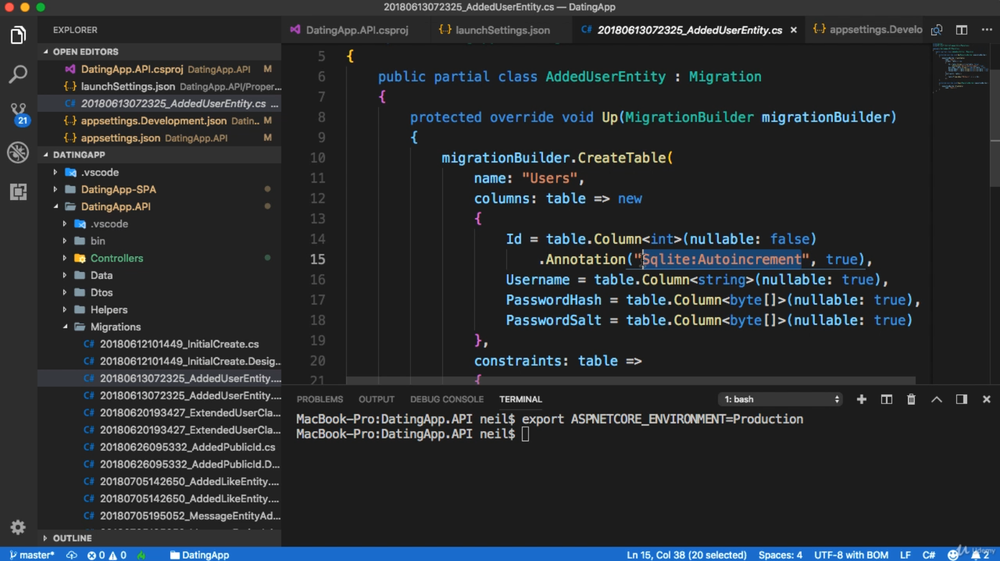Open the Debug view icon

(x=18, y=152)
